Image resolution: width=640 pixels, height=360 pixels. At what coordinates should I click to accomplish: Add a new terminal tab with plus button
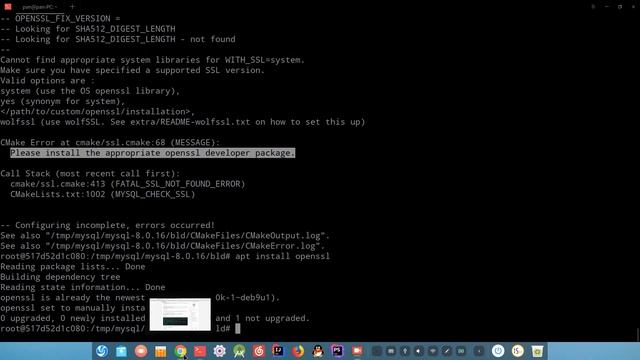(72, 7)
